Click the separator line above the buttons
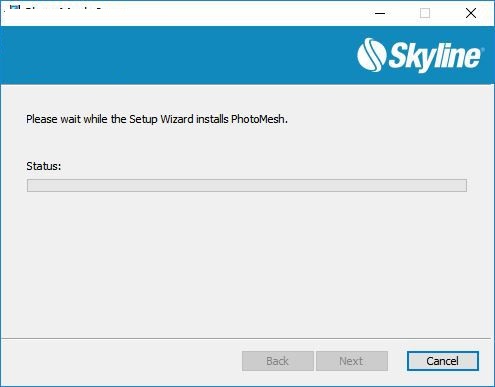 [x=247, y=339]
